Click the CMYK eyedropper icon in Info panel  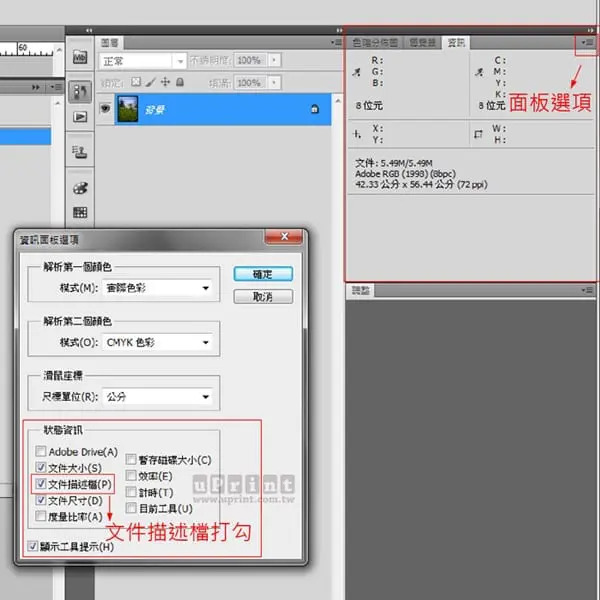click(479, 72)
